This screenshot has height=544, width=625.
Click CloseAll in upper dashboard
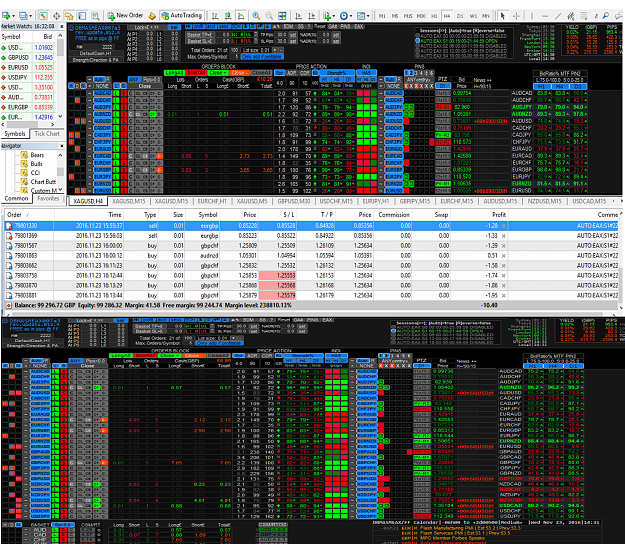(x=261, y=73)
